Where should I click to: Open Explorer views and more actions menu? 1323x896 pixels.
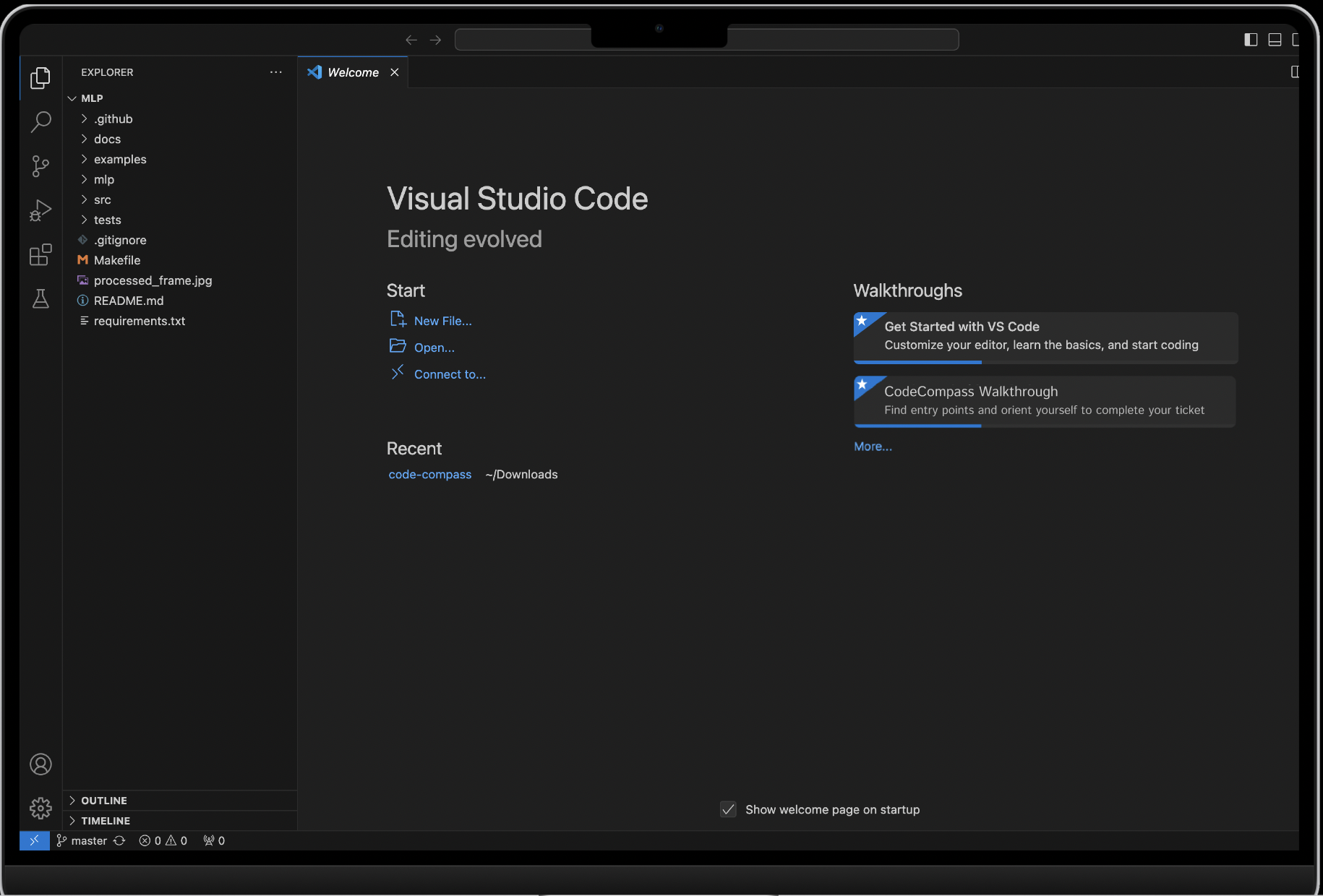click(x=275, y=72)
